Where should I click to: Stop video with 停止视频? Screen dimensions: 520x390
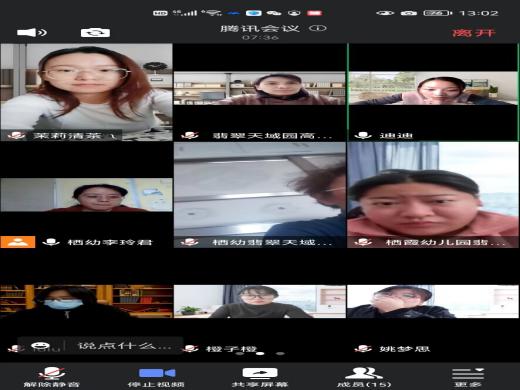[x=156, y=377]
